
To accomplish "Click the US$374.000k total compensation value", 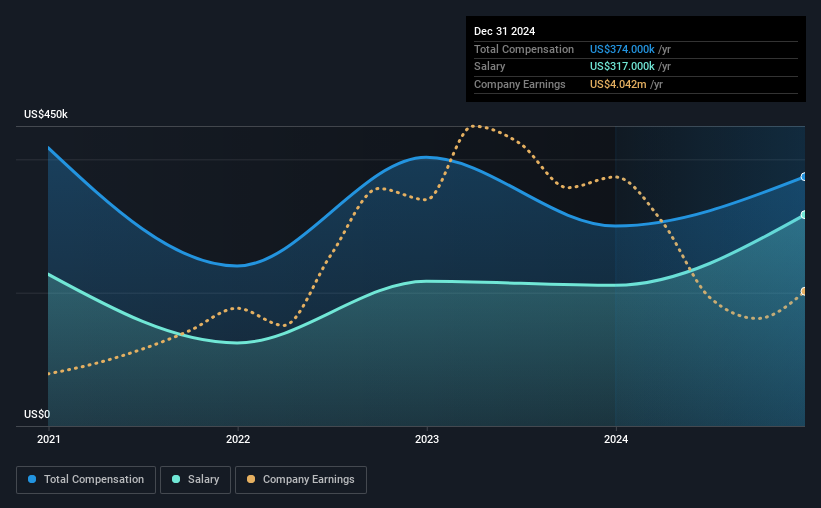I will click(x=622, y=49).
